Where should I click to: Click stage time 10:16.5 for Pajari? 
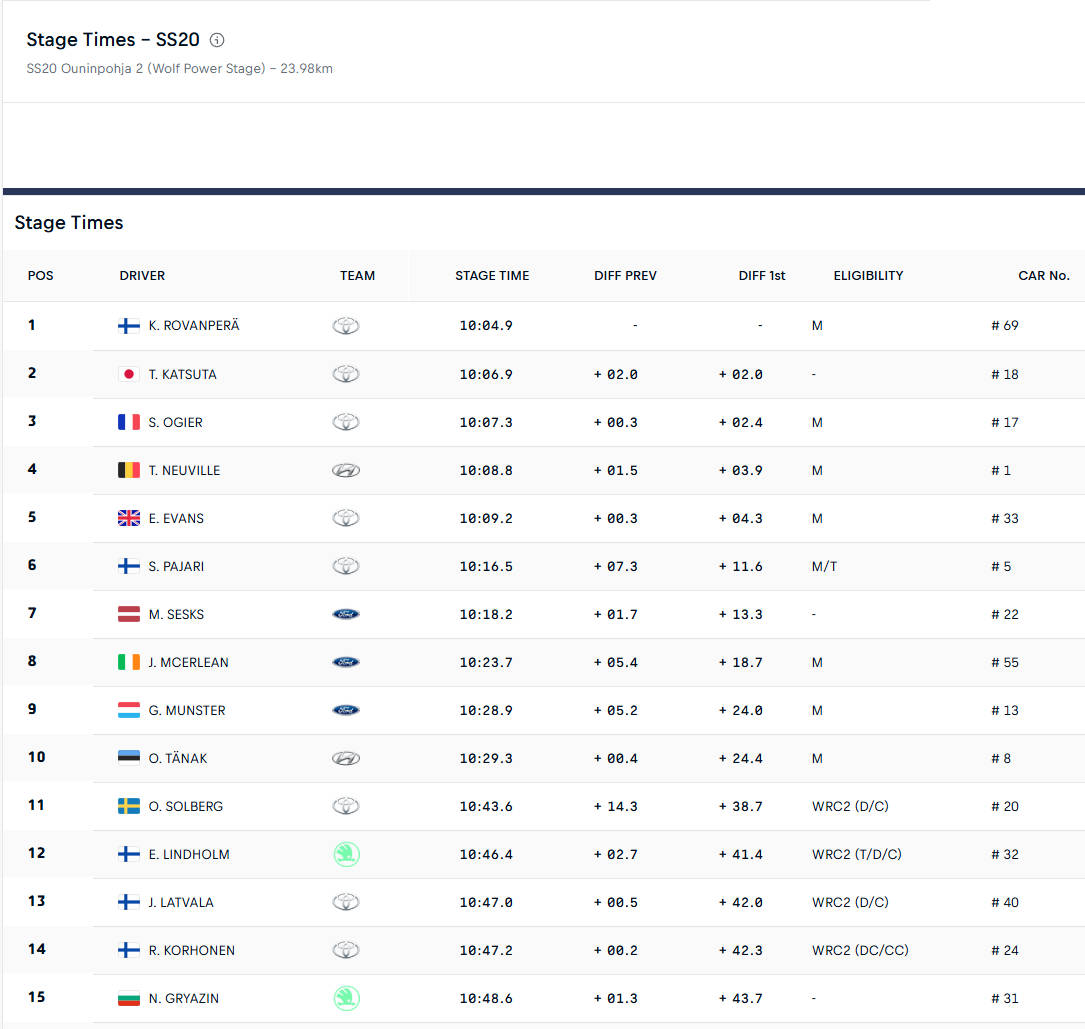click(486, 567)
